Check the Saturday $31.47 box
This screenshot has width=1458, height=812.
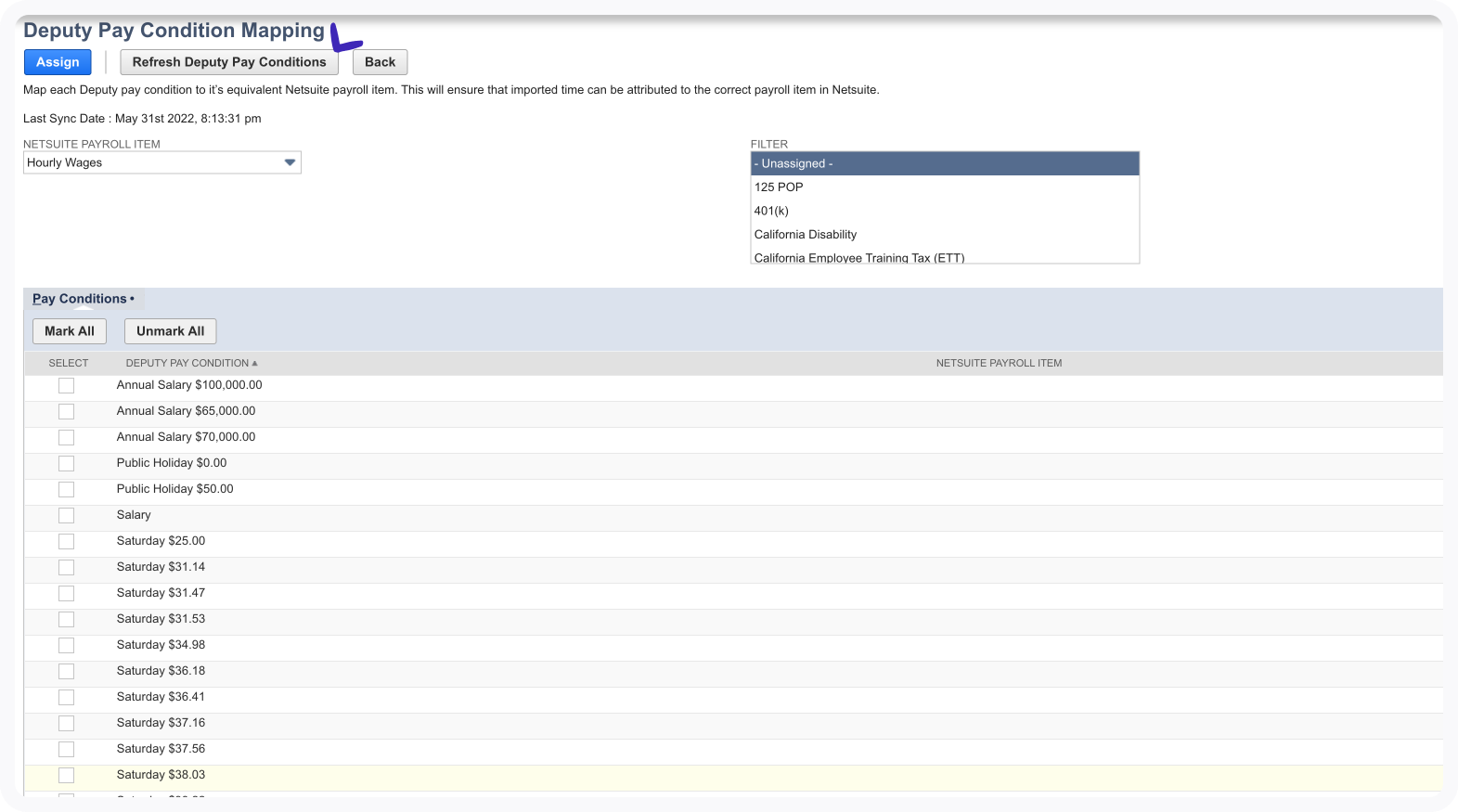pos(66,593)
